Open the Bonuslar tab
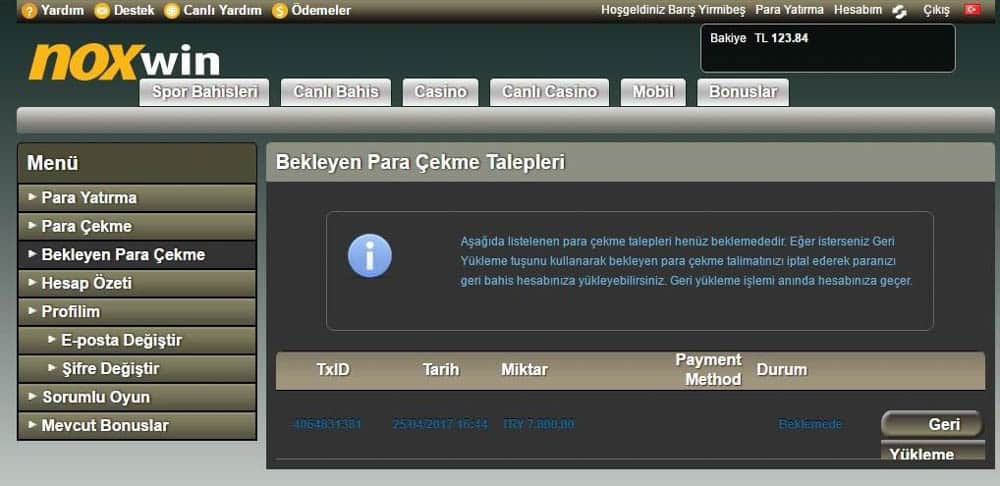1000x486 pixels. tap(743, 92)
